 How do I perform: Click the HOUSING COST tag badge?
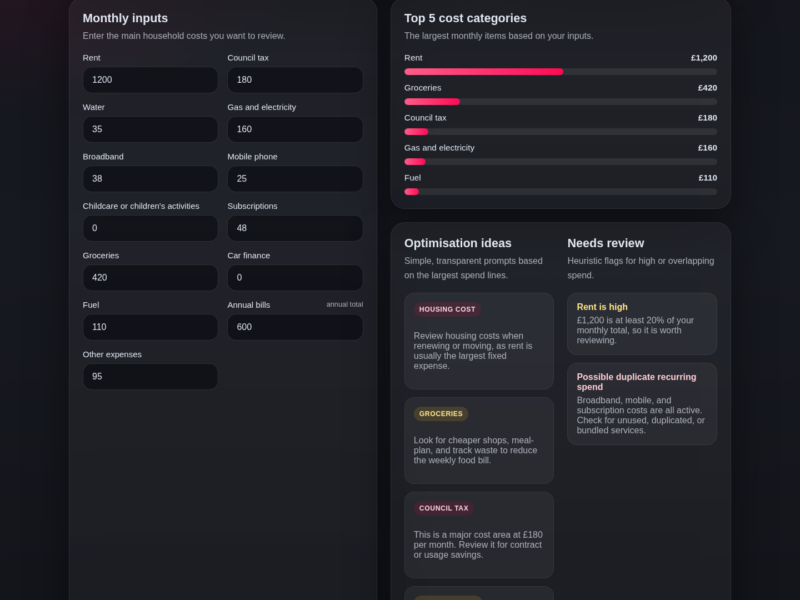click(x=447, y=309)
